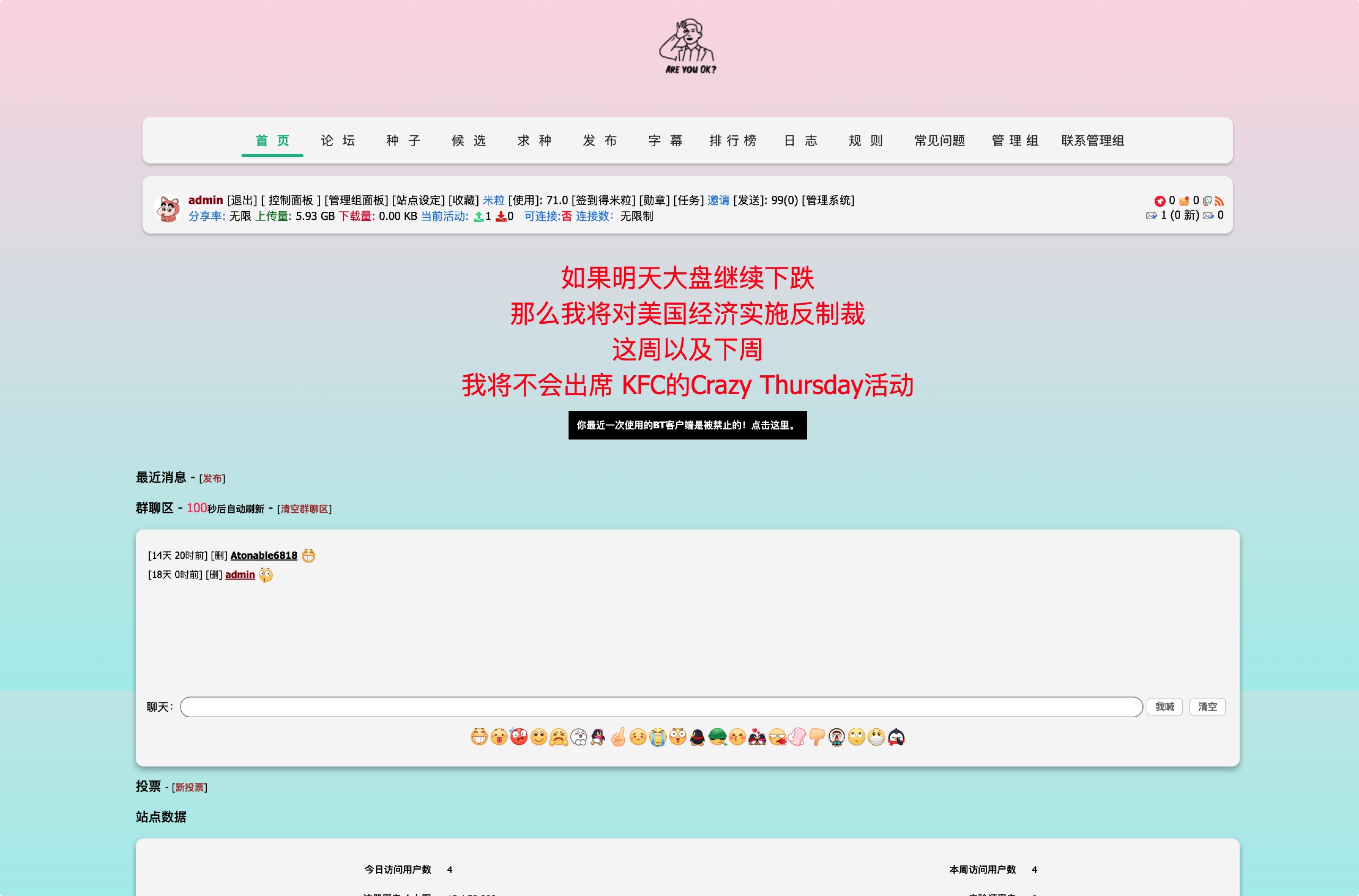This screenshot has width=1359, height=896.
Task: Click the green mask buddy icon
Action: [1207, 201]
